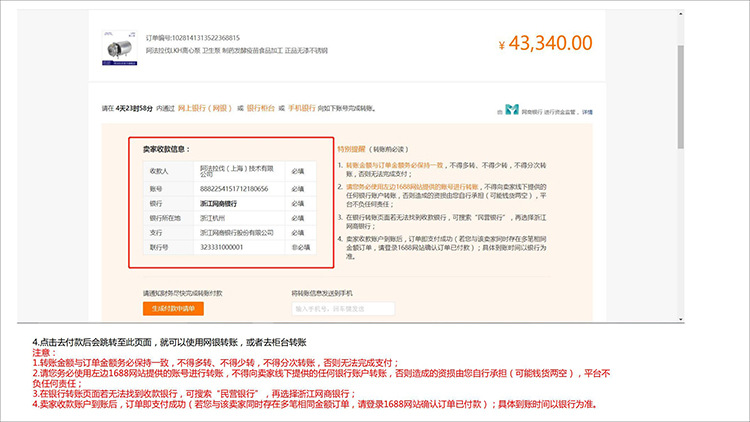
Task: Click the scrollbar up arrow
Action: pyautogui.click(x=680, y=14)
